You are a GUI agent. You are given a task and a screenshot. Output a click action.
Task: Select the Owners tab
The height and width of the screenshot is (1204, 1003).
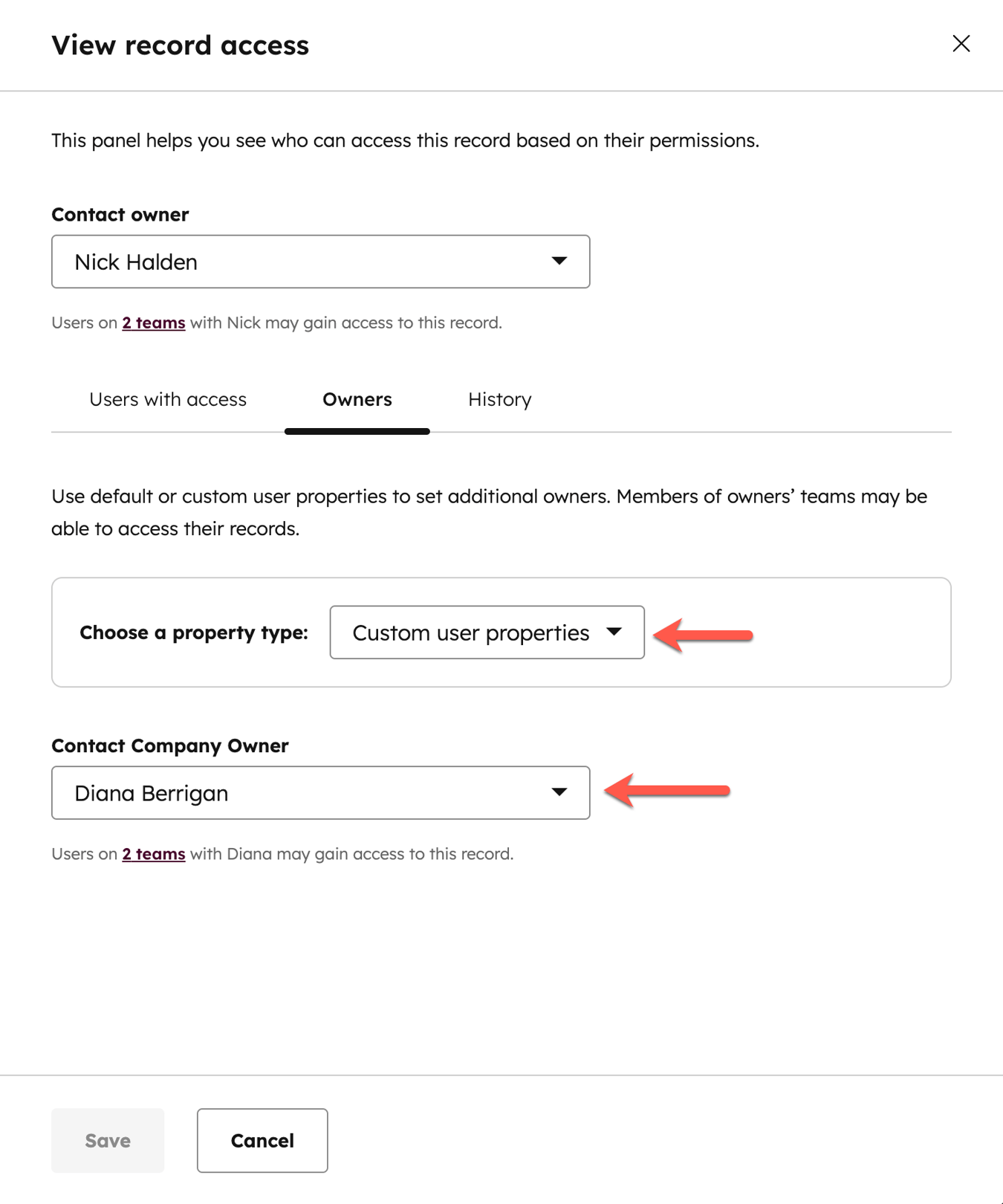point(357,399)
